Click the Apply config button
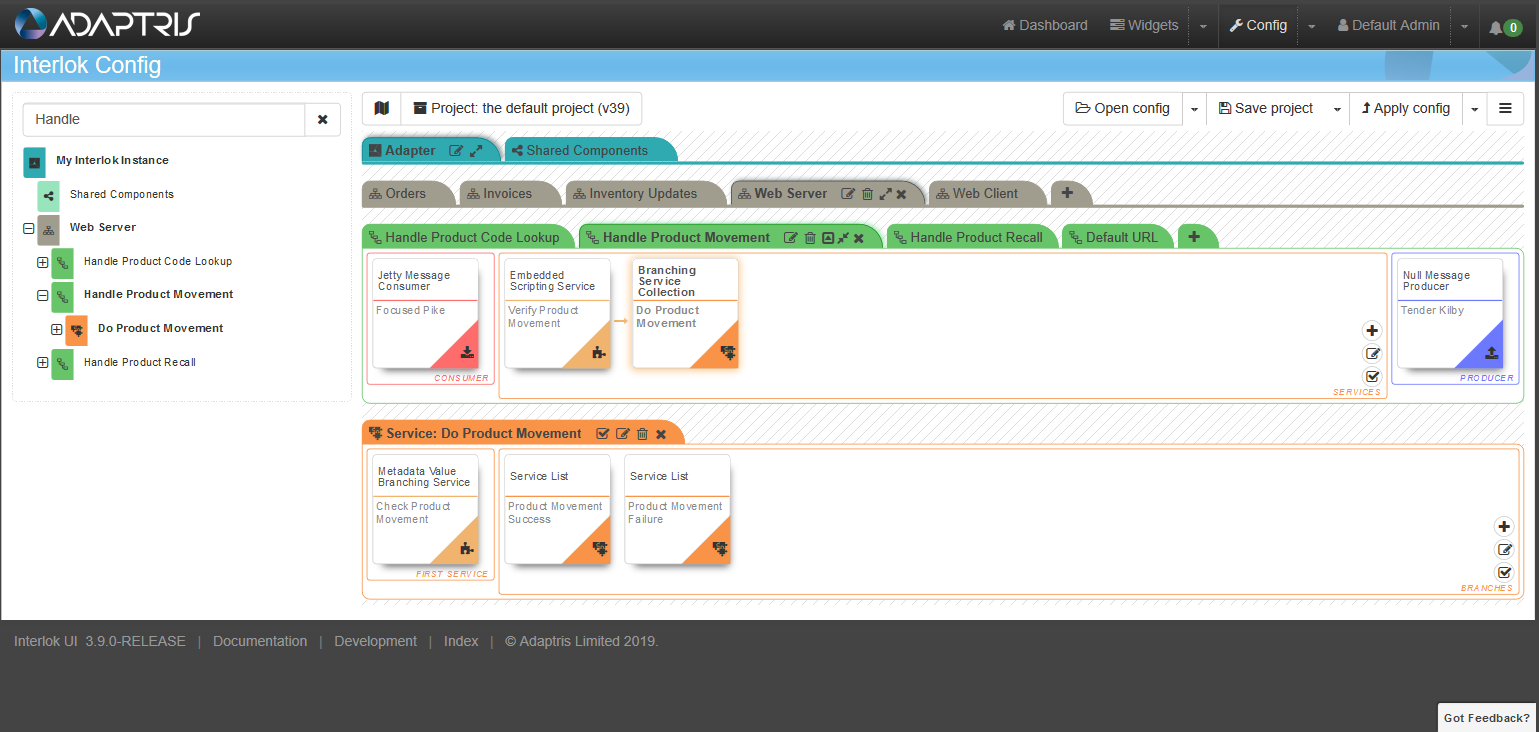The image size is (1539, 732). [1406, 108]
